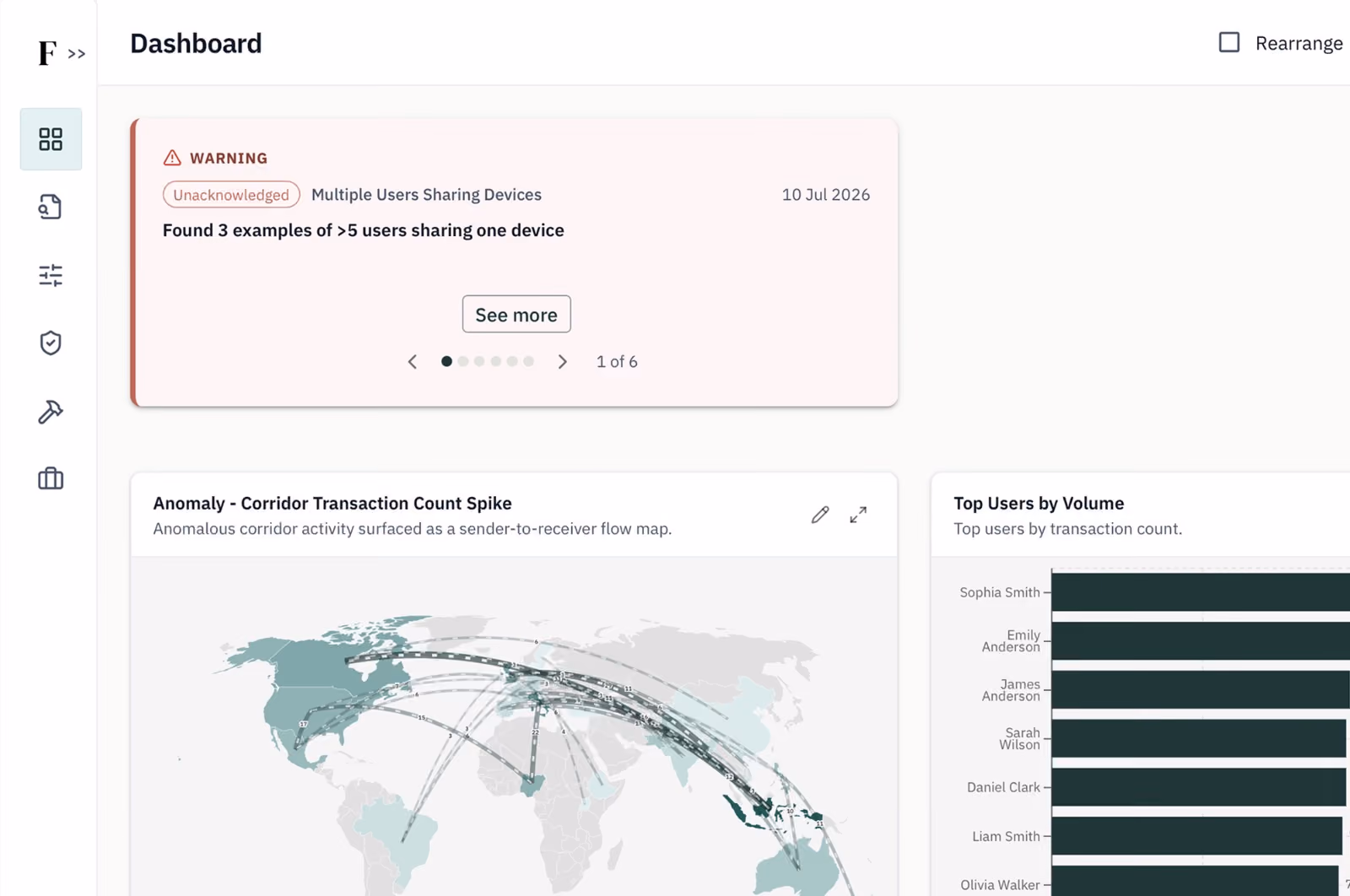Click the WARNING heading label
Image resolution: width=1350 pixels, height=896 pixels.
[229, 159]
